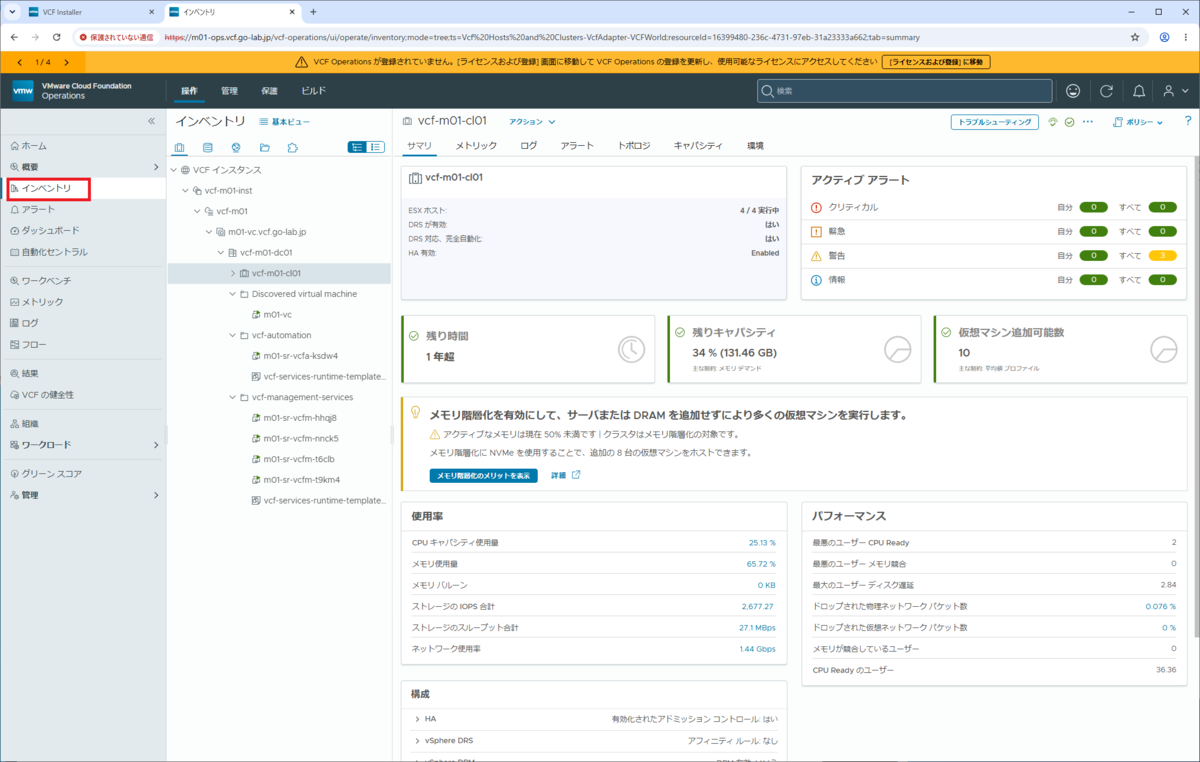Viewport: 1200px width, 762px height.
Task: Open the user account menu
Action: [x=1176, y=91]
